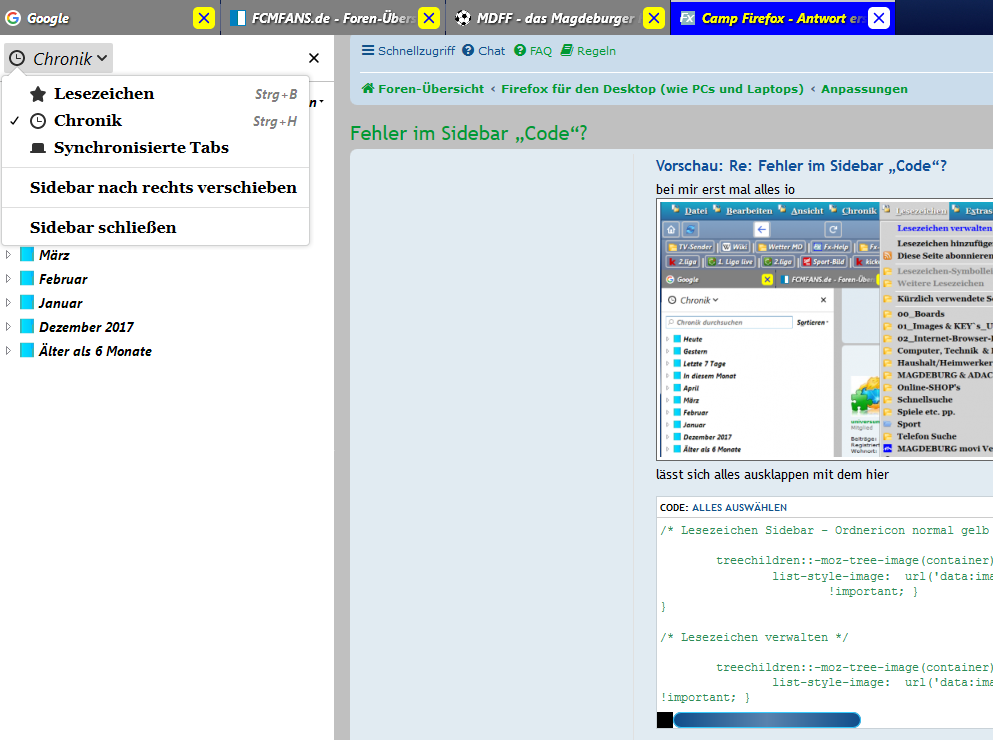Click the star icon beside Lesezeichen
The height and width of the screenshot is (740, 993).
coord(38,94)
